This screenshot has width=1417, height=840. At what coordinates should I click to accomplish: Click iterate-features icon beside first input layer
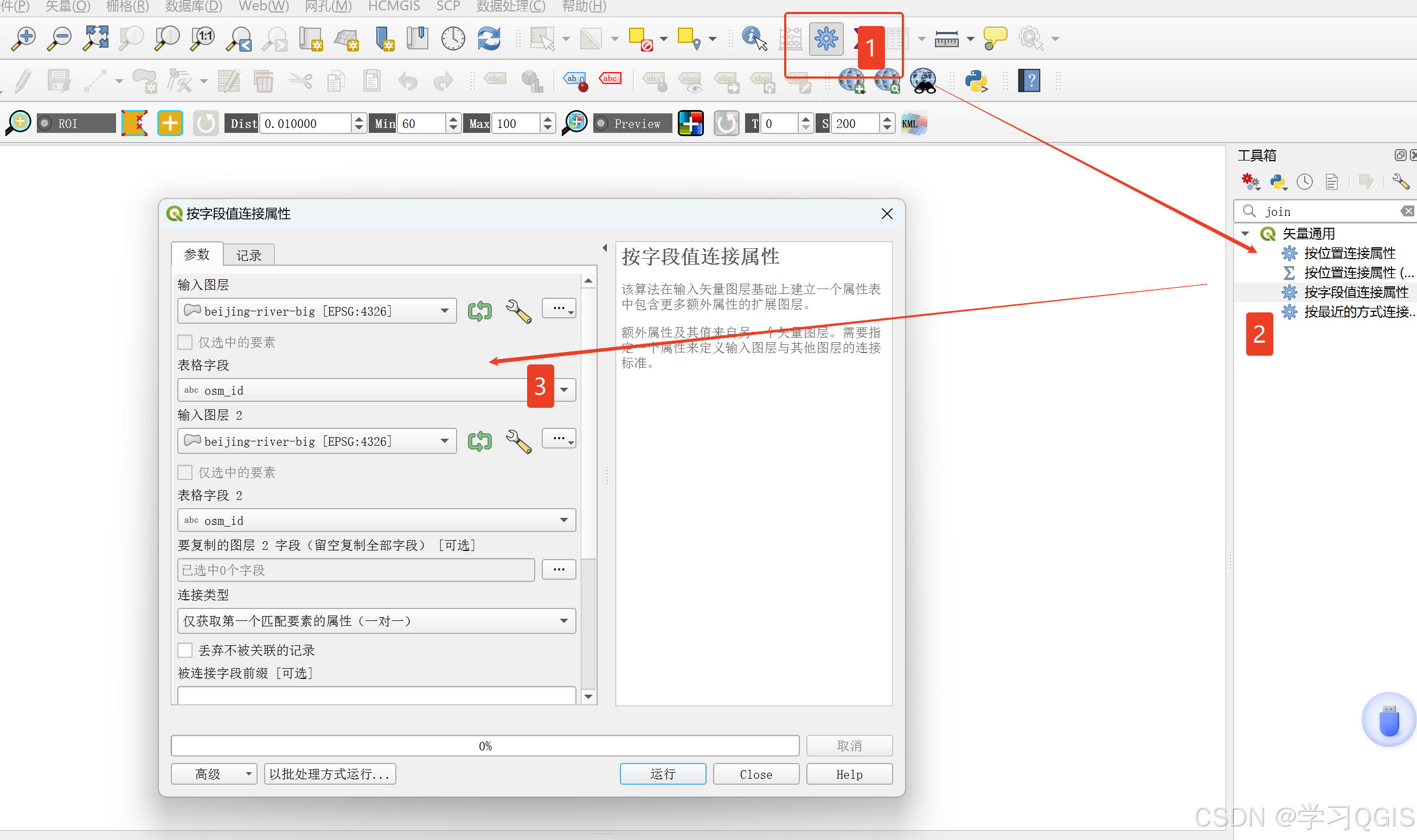(479, 311)
